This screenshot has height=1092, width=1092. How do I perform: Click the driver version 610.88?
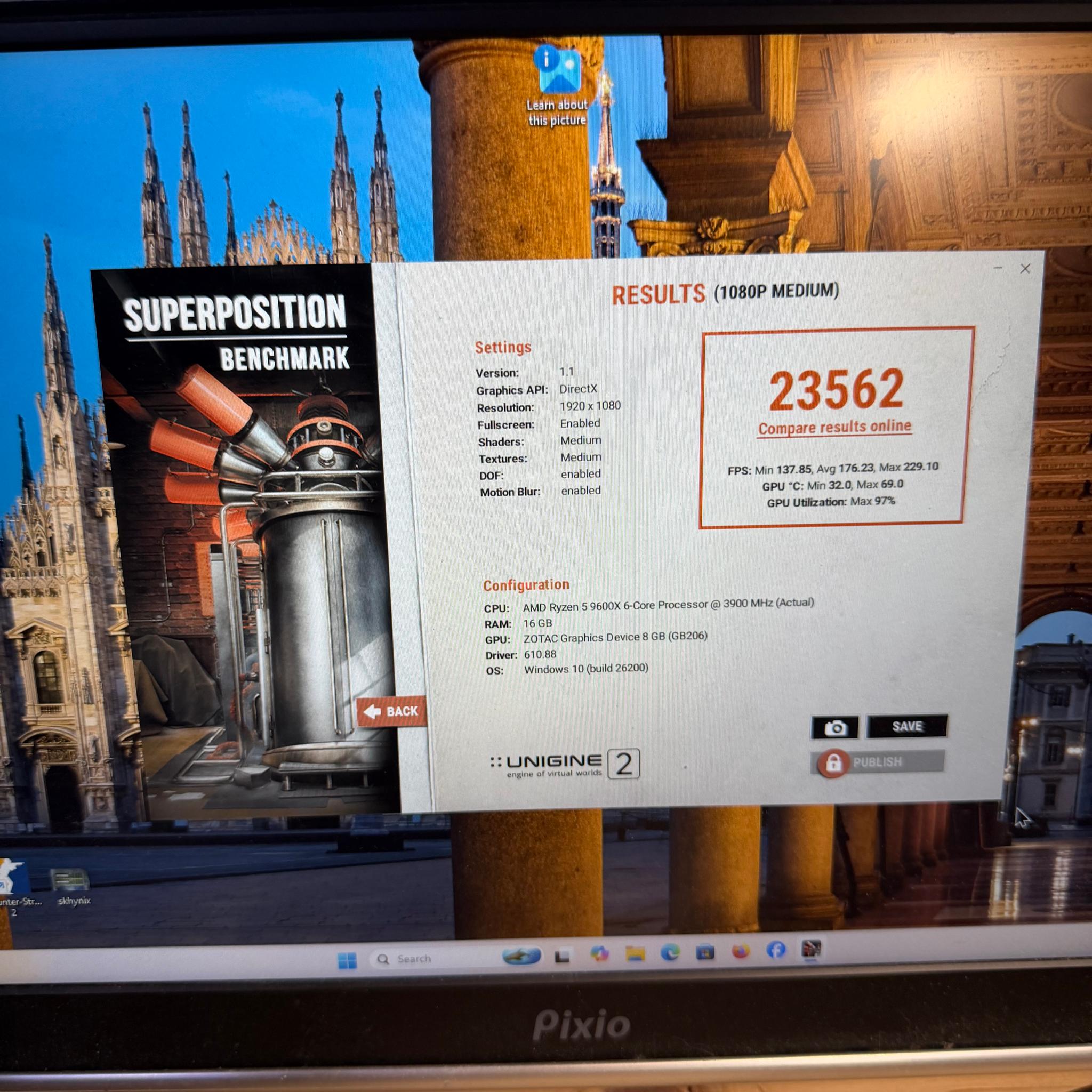pos(540,654)
